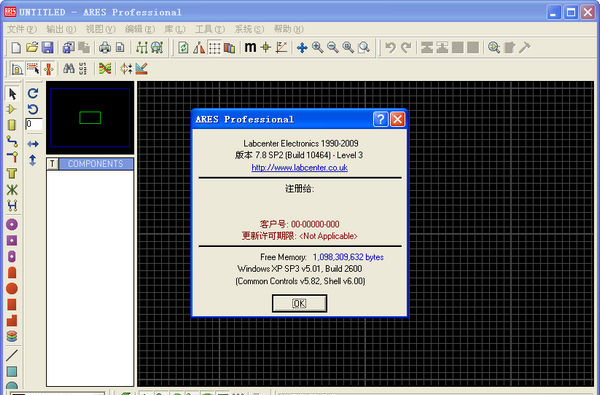Image resolution: width=600 pixels, height=395 pixels.
Task: Click the dialog's question mark help button
Action: pos(380,119)
